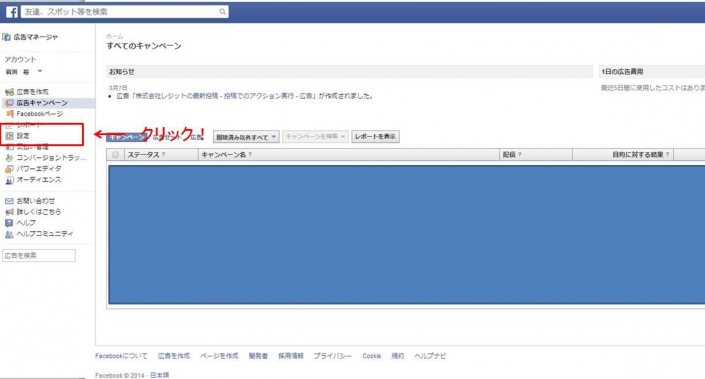The image size is (705, 379).
Task: Open Facebookページ via its sidebar icon
Action: click(x=9, y=114)
